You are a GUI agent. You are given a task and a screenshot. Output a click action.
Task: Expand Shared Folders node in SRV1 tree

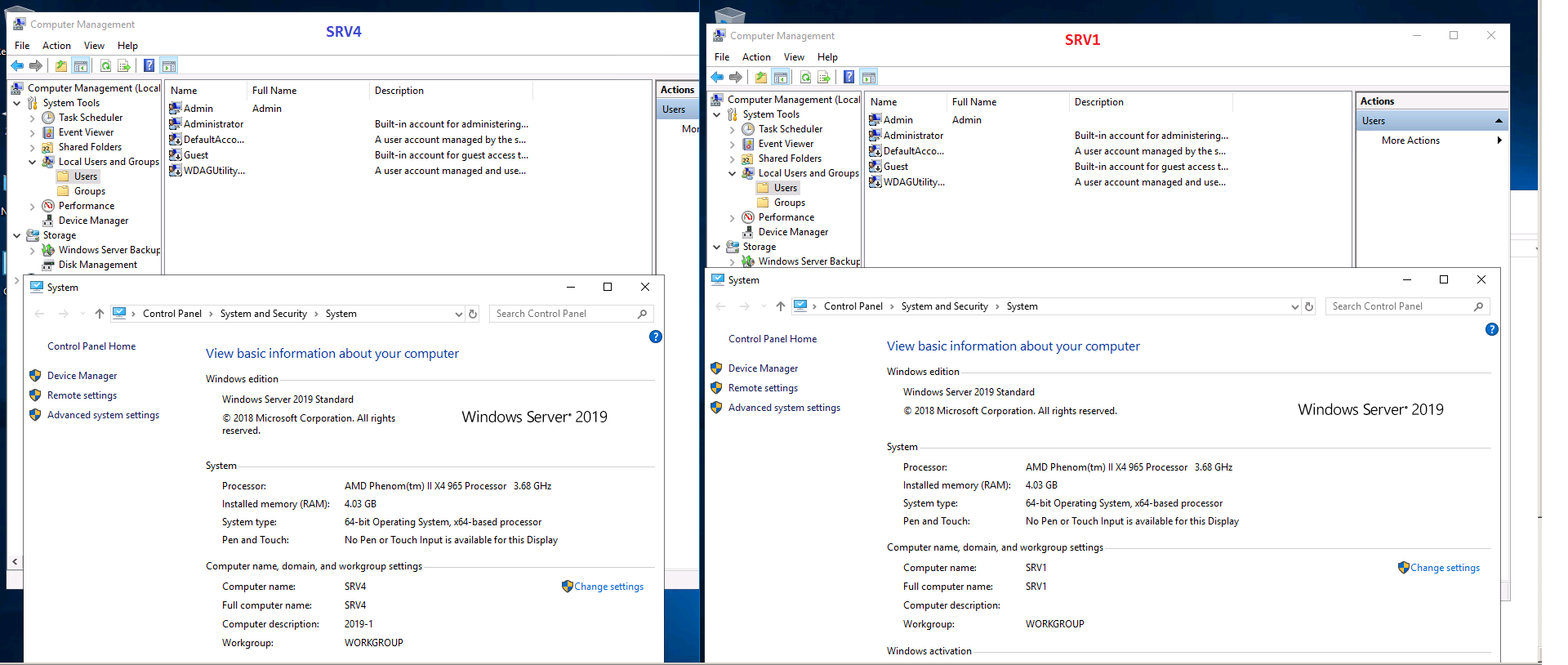click(x=732, y=158)
